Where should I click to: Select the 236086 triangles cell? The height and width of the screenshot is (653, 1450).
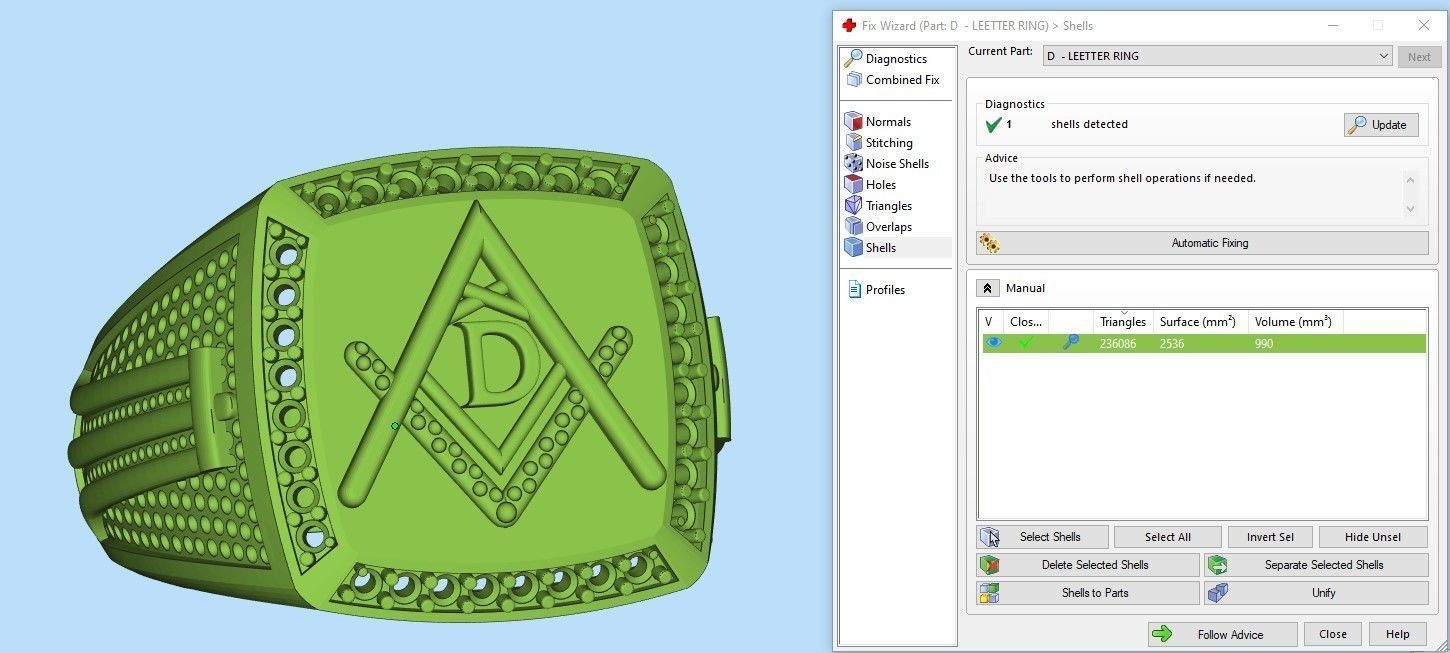tap(1118, 344)
